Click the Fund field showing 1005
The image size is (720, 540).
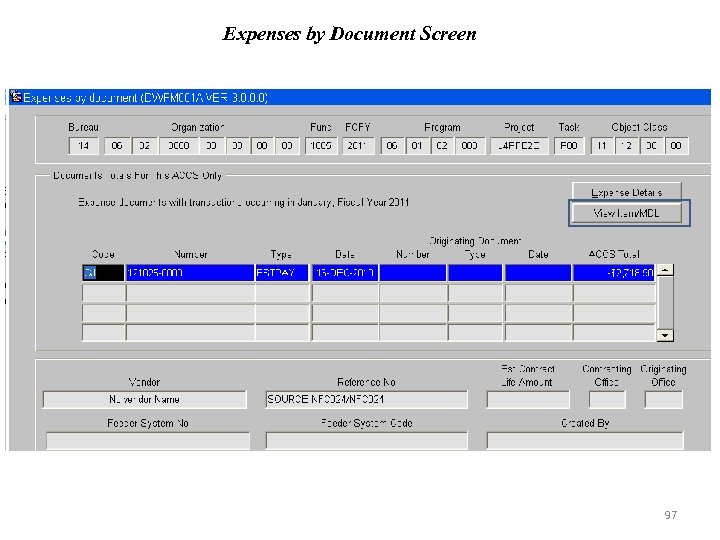(321, 146)
